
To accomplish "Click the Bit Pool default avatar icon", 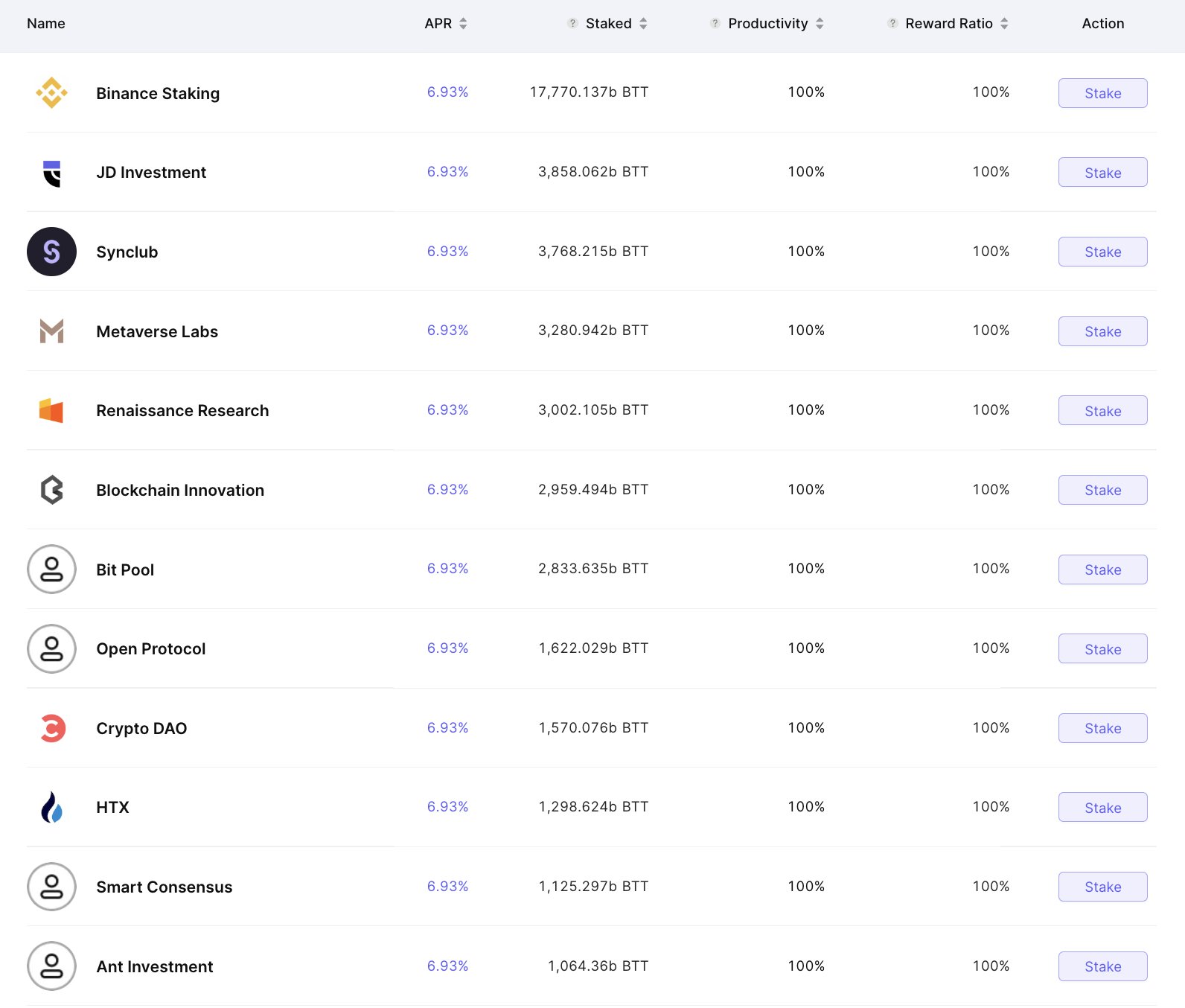I will pyautogui.click(x=51, y=570).
